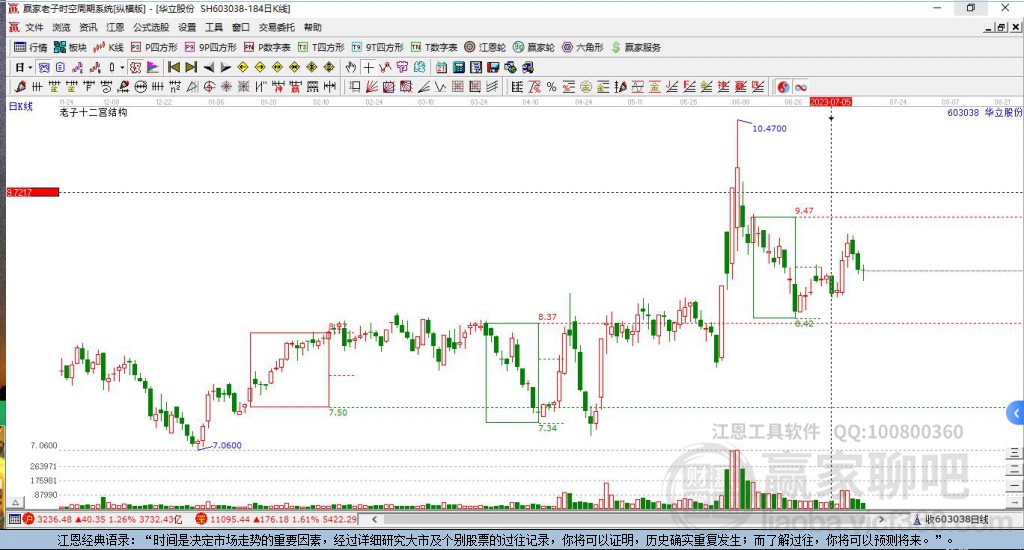The image size is (1024, 550).
Task: Open the 设置 menu
Action: [x=187, y=27]
